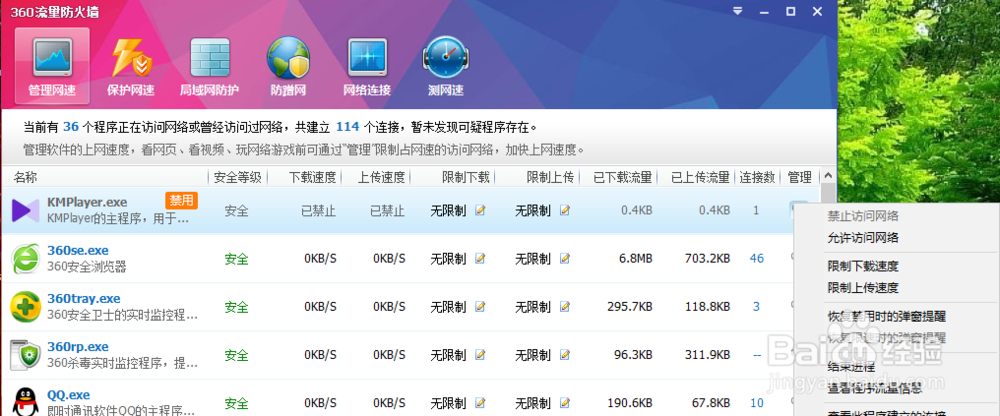Open the title bar dropdown menu arrow

(x=739, y=11)
